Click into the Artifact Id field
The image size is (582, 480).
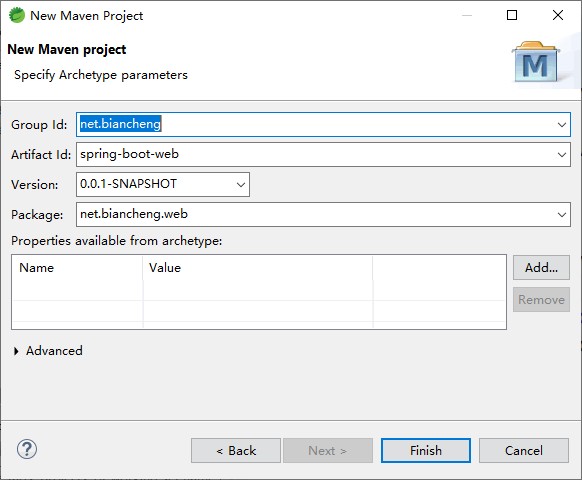[316, 154]
